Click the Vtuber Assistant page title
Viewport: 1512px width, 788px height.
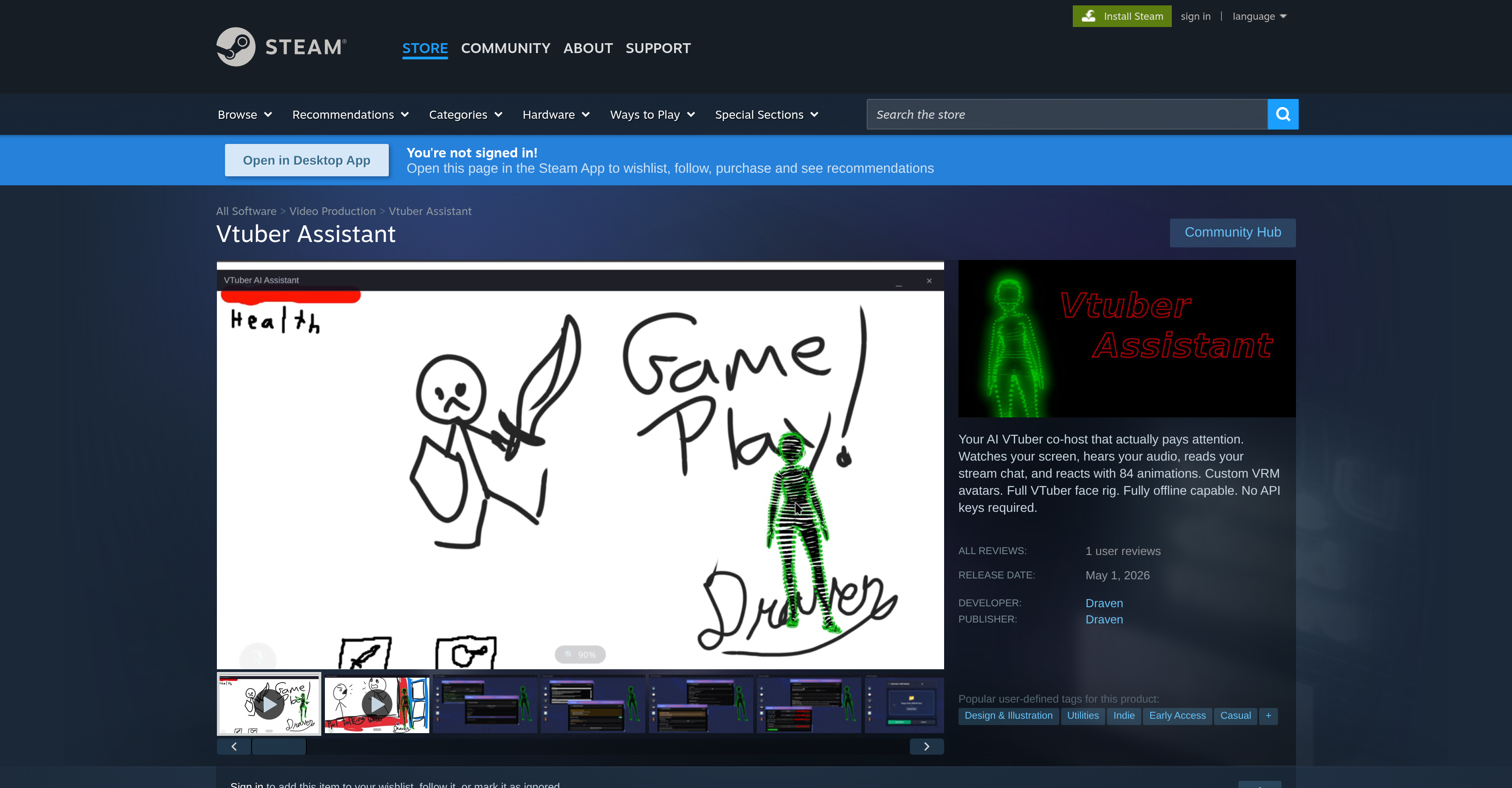tap(306, 234)
